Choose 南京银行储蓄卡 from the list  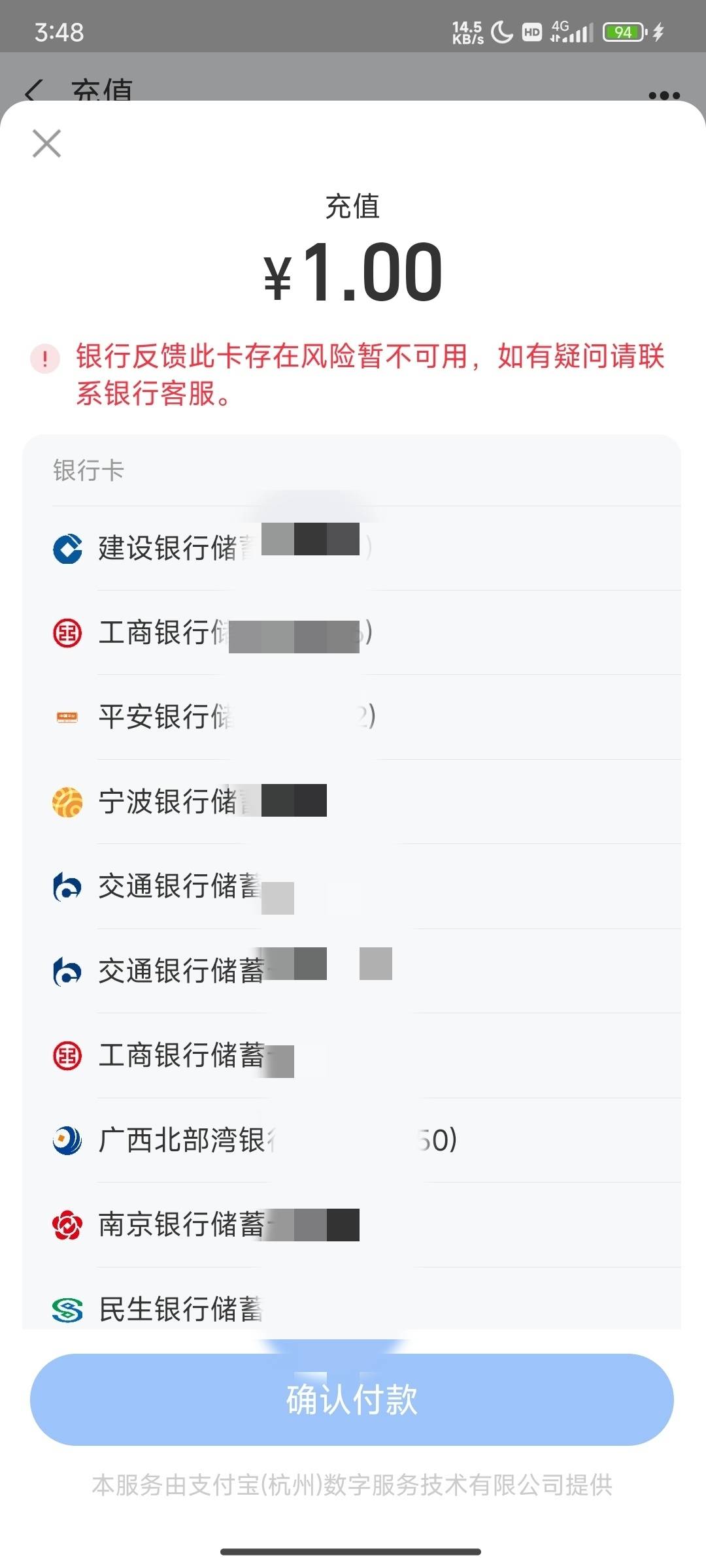[353, 1225]
